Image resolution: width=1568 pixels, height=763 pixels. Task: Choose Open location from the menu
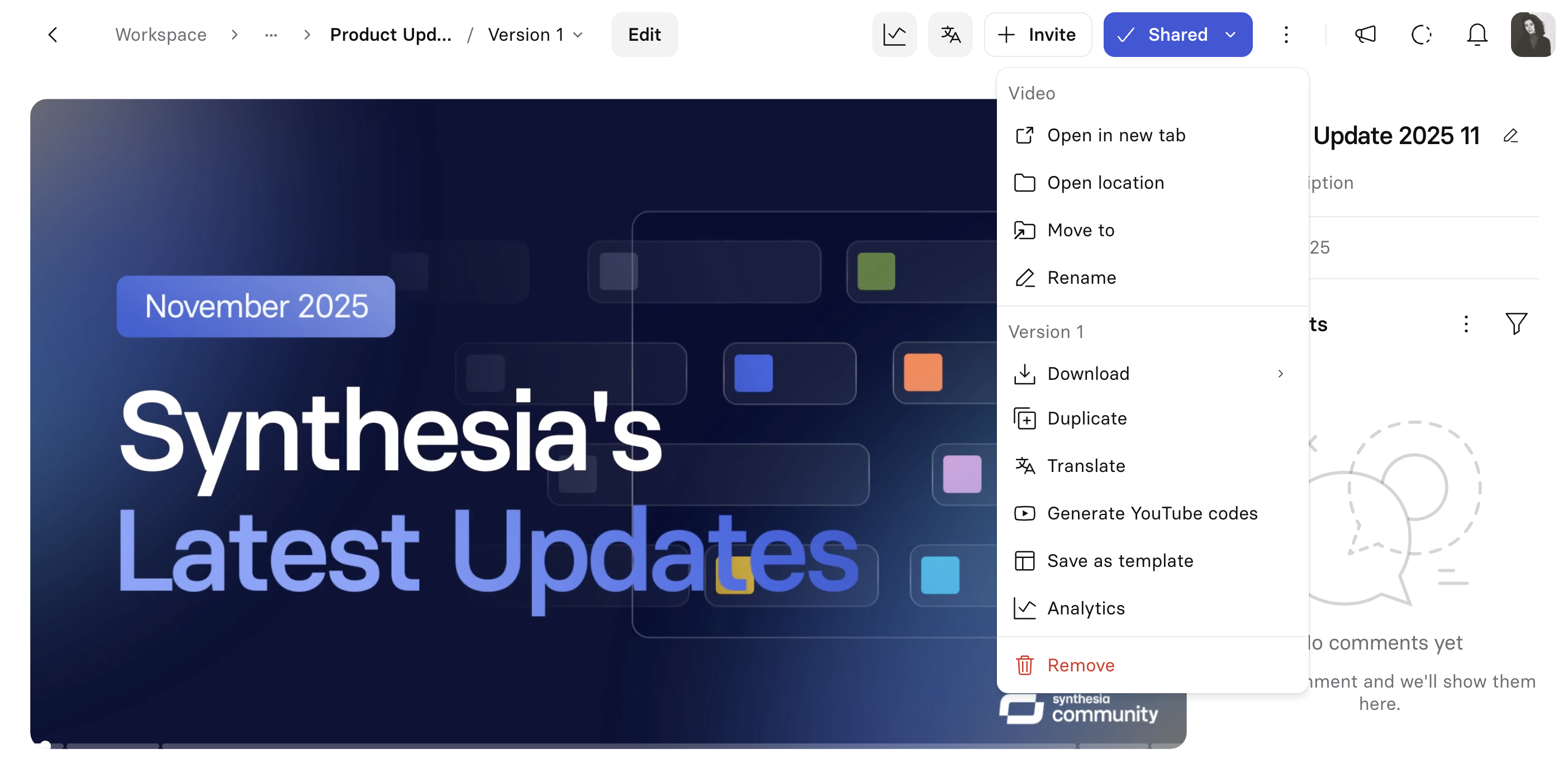pyautogui.click(x=1152, y=183)
